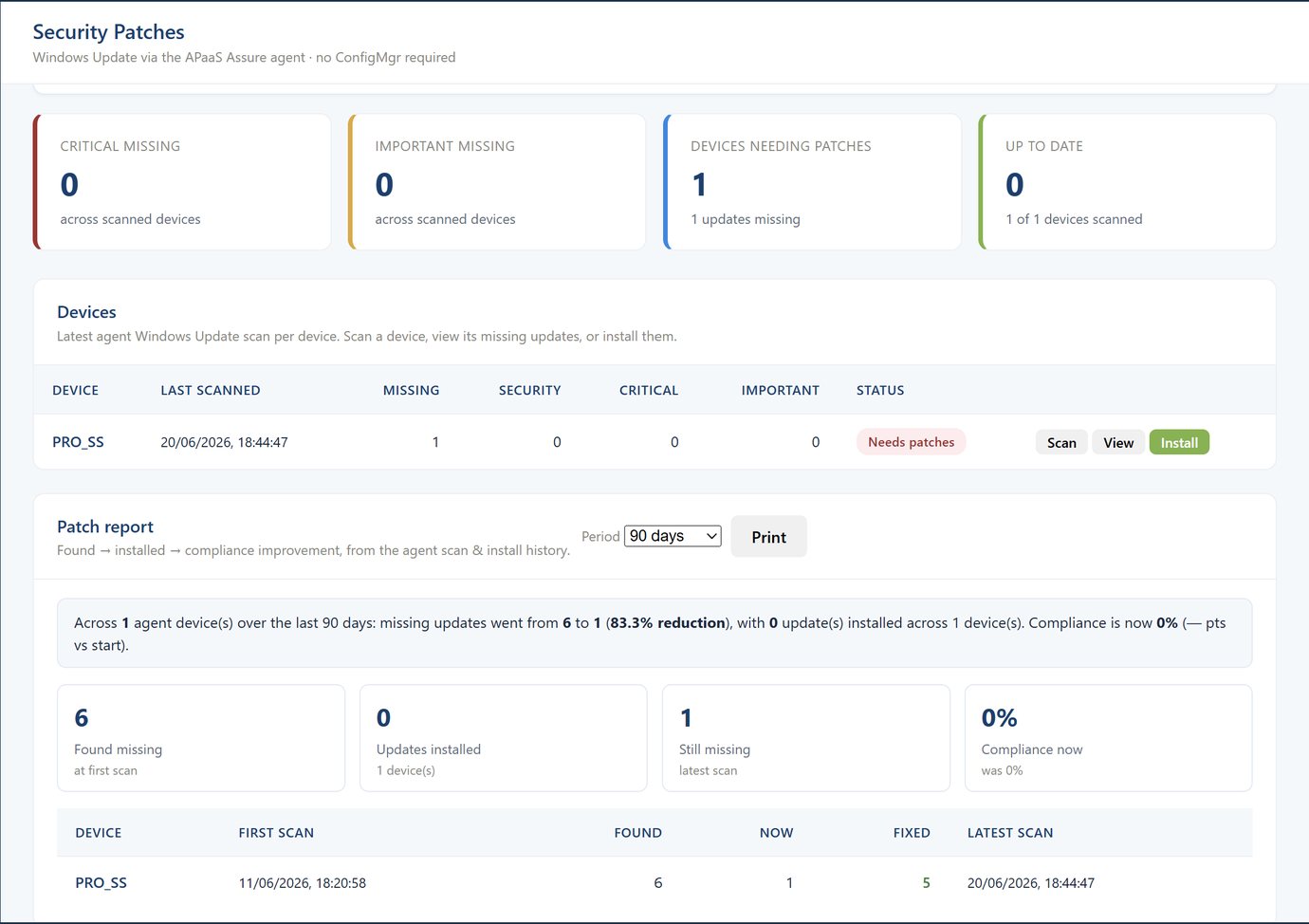Click first scan date 11/06/2026, 18:20:58

[x=302, y=882]
